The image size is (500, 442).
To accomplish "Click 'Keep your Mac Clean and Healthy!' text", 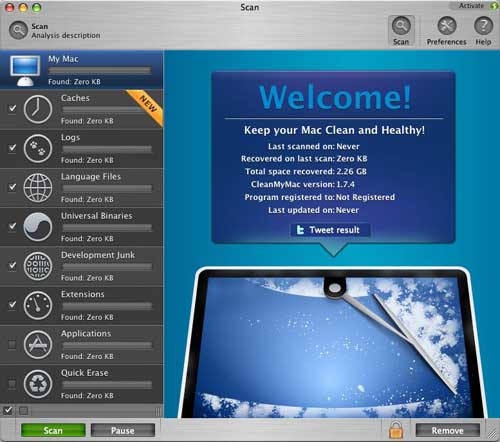I will [334, 130].
